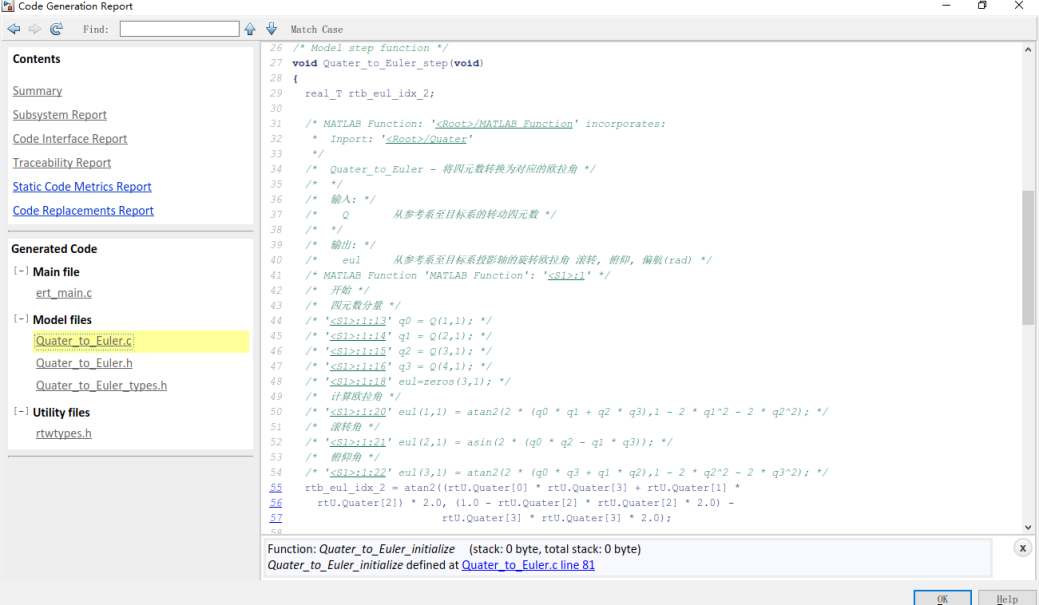This screenshot has width=1039, height=605.
Task: Find previous match with up arrow
Action: tap(250, 28)
